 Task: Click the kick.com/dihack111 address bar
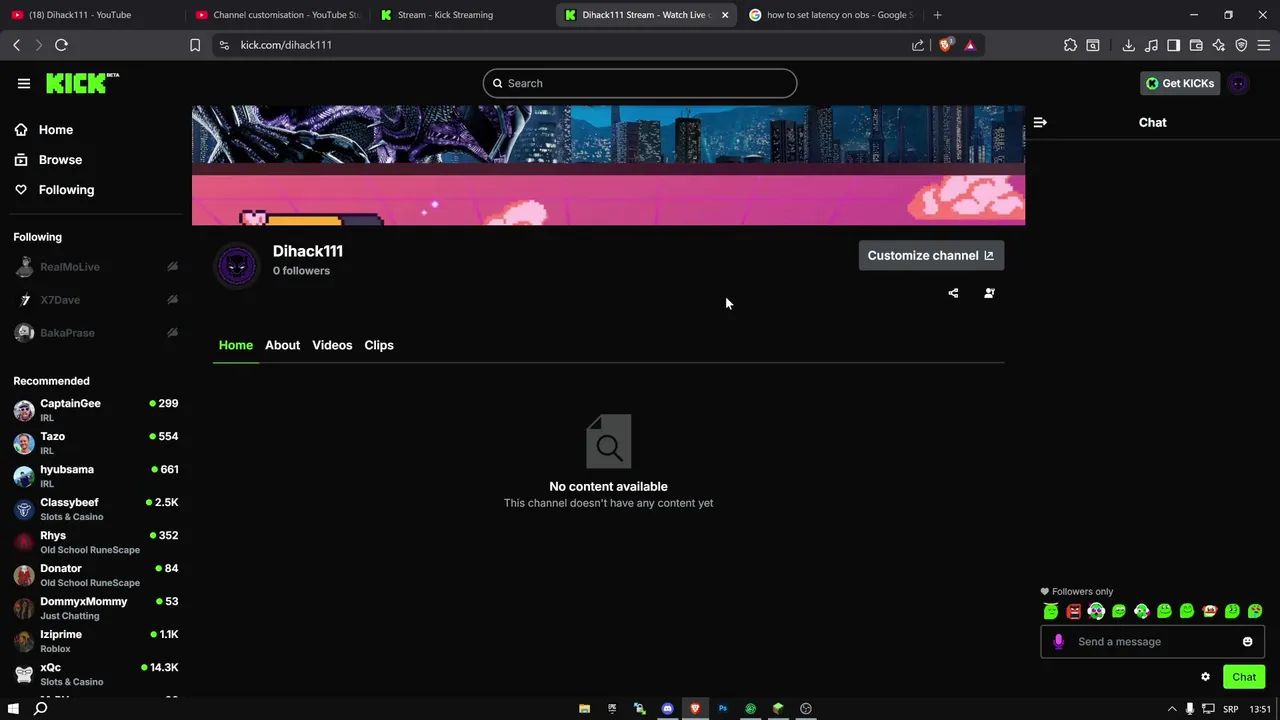click(560, 45)
